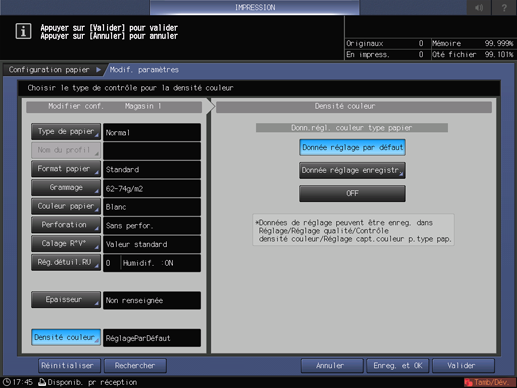Click the speaker sound icon at top
517x388 pixels.
(x=479, y=7)
